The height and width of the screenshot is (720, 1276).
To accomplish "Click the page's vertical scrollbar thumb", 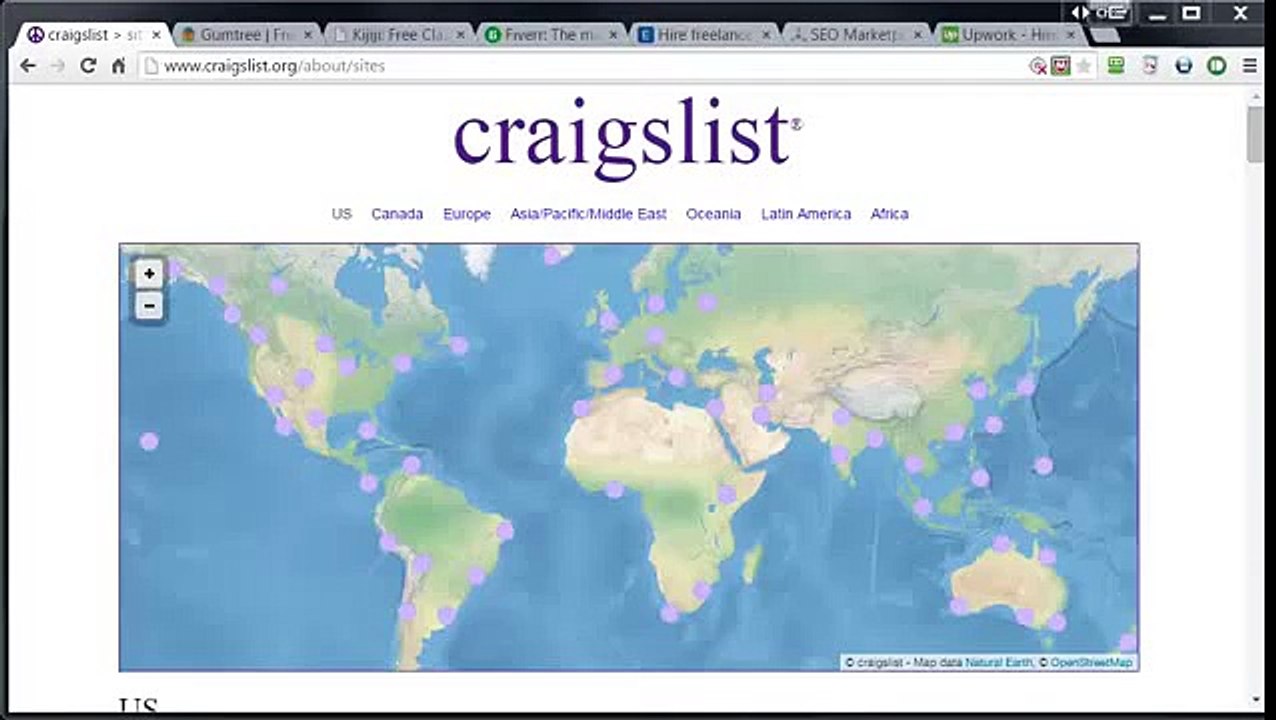I will tap(1255, 133).
